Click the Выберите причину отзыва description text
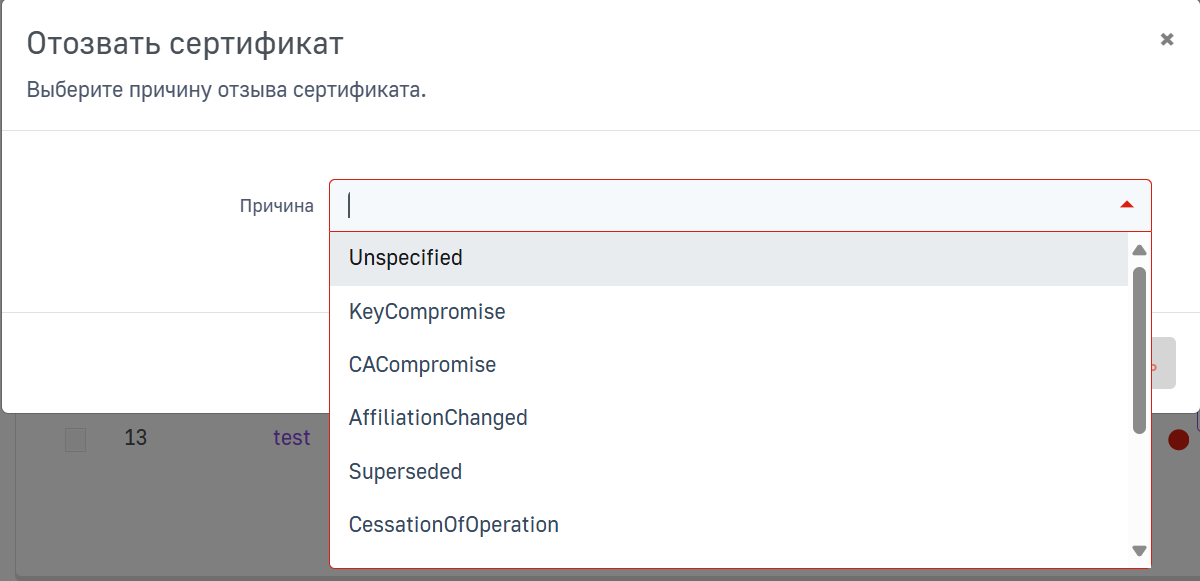This screenshot has width=1200, height=581. coord(226,90)
